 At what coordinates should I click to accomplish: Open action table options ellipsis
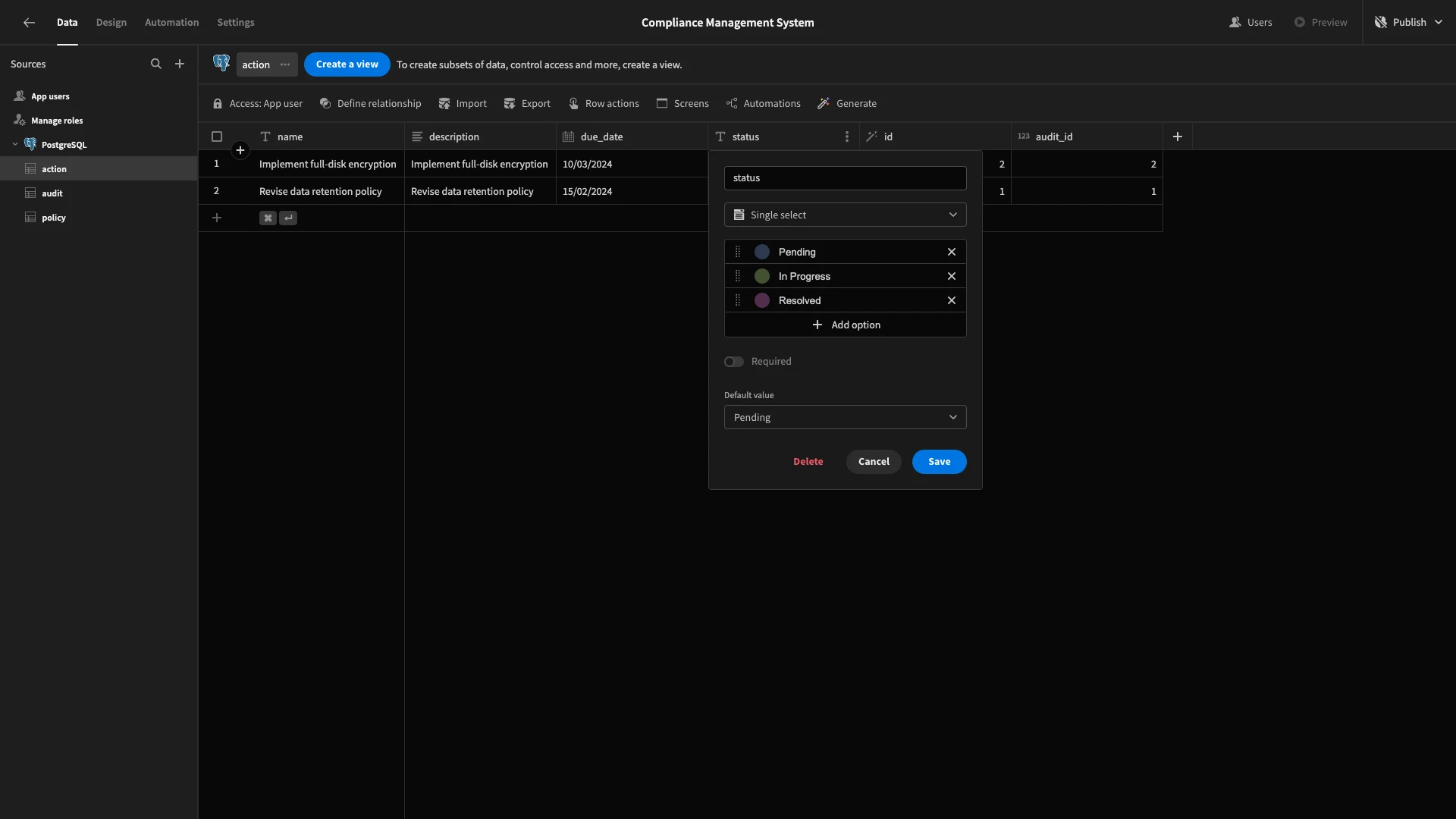[x=285, y=64]
